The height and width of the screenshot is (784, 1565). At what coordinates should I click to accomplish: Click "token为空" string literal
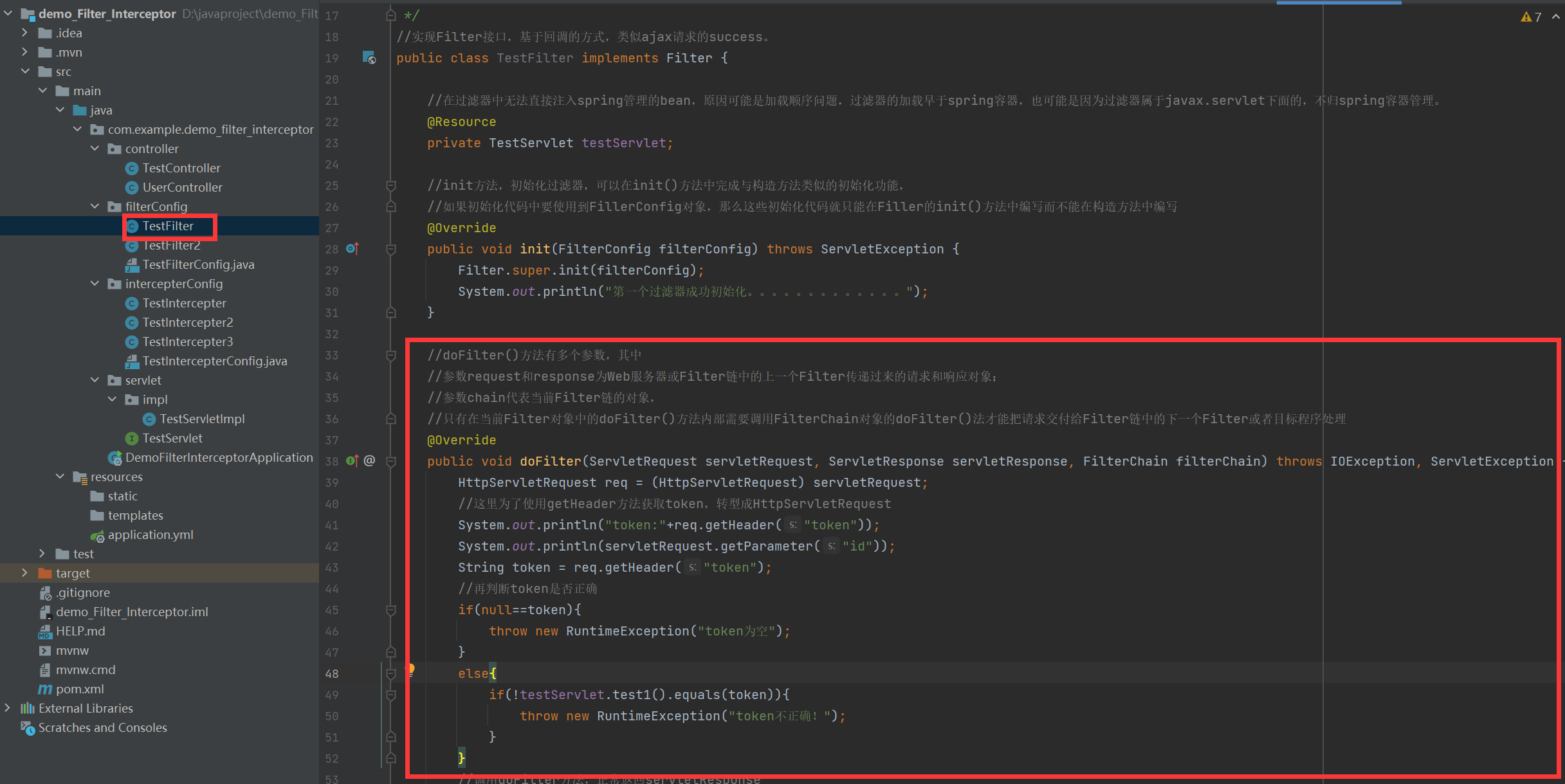(737, 631)
